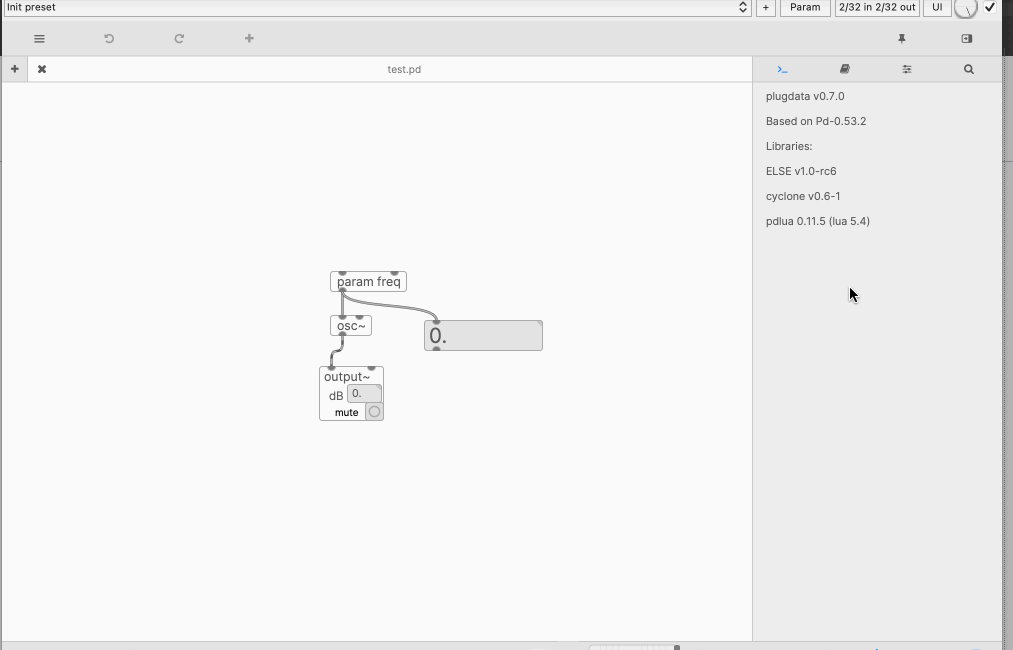
Task: Pin the sidebar with the pin icon
Action: pos(902,39)
